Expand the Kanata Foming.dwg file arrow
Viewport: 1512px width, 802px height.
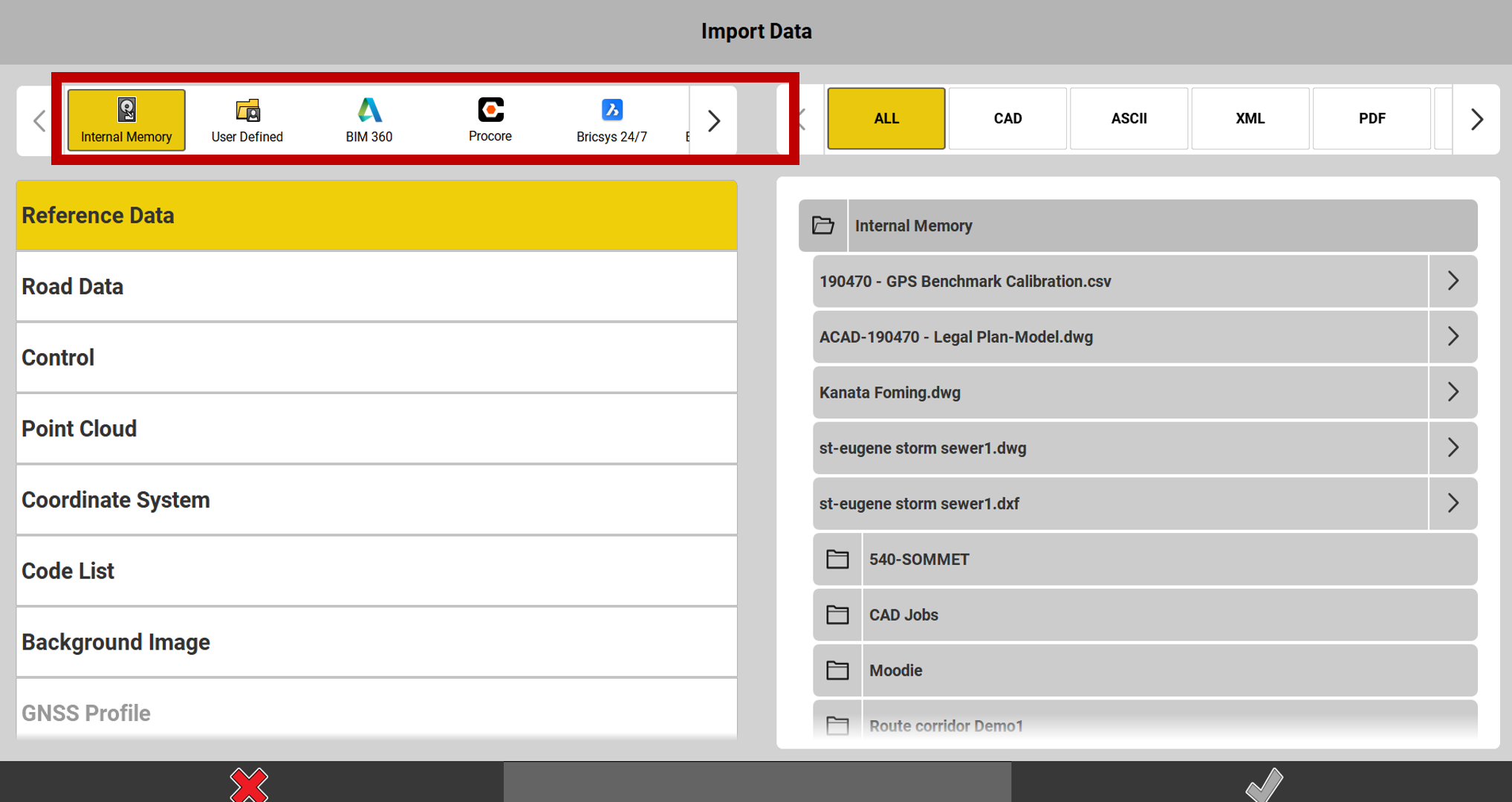[x=1453, y=392]
